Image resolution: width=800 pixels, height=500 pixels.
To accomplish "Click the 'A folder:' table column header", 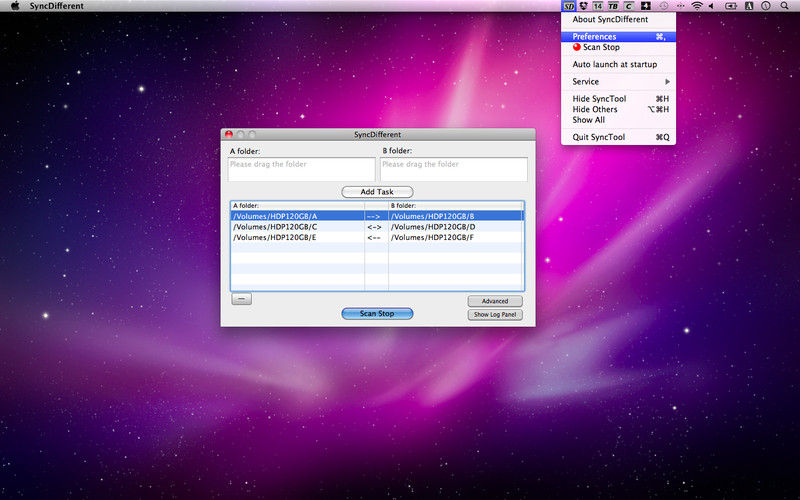I will 297,206.
